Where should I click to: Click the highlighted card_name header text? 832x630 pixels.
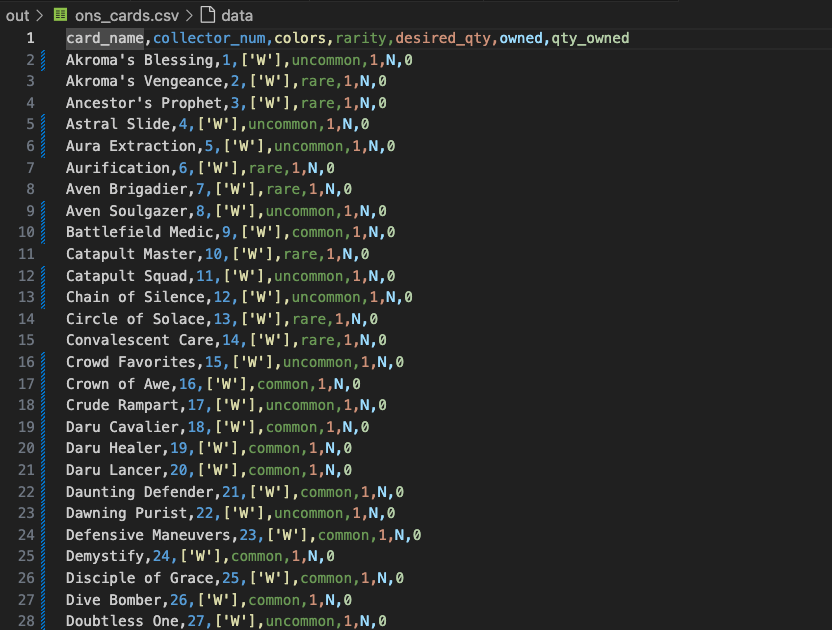pyautogui.click(x=105, y=37)
